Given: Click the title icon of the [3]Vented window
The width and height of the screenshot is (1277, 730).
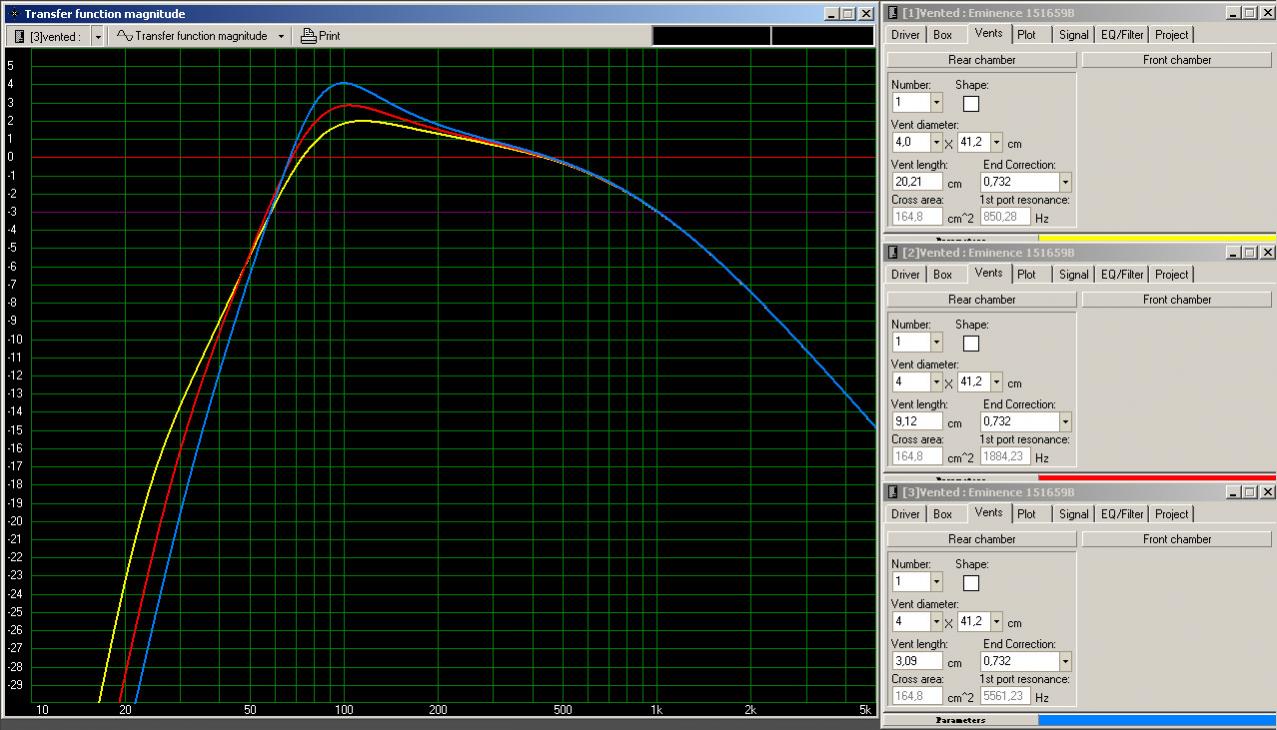Looking at the screenshot, I should [892, 493].
